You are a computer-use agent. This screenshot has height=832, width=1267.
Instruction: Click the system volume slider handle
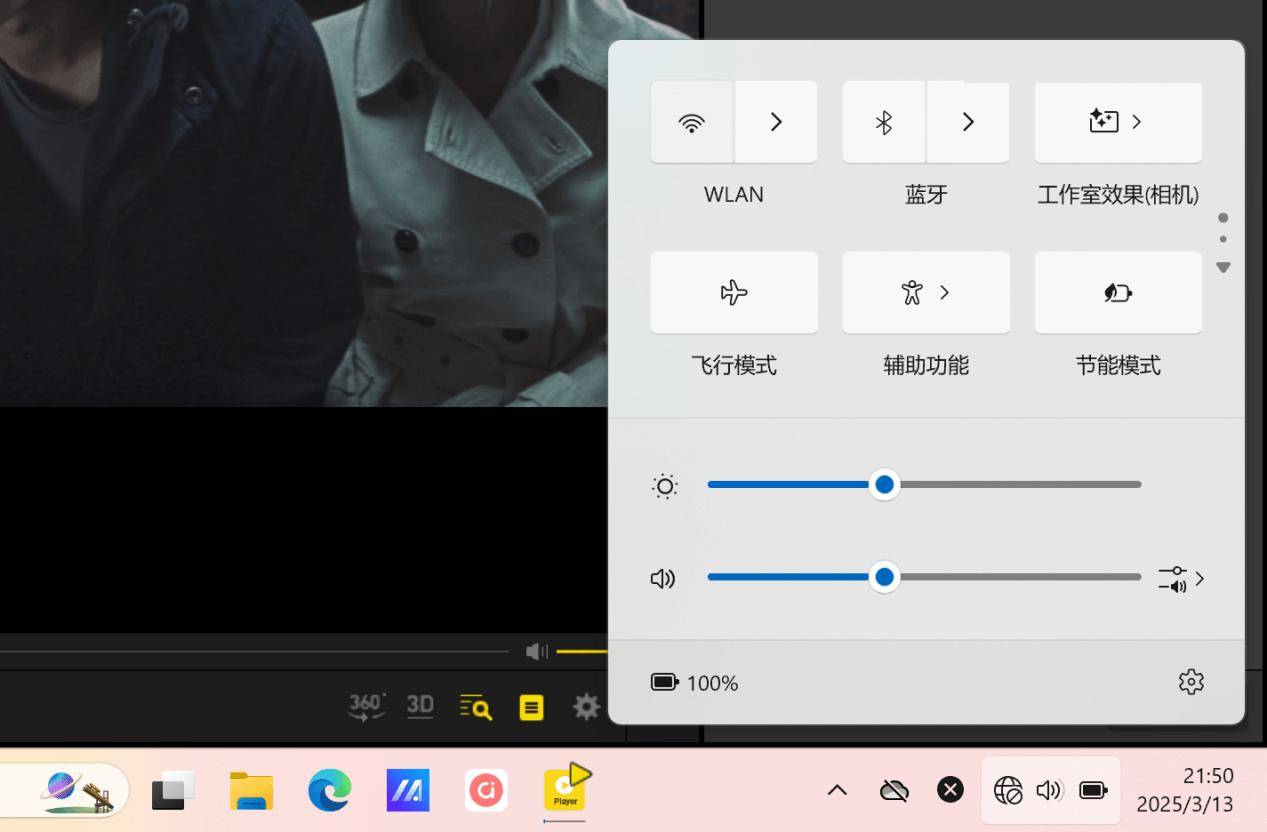[x=884, y=577]
